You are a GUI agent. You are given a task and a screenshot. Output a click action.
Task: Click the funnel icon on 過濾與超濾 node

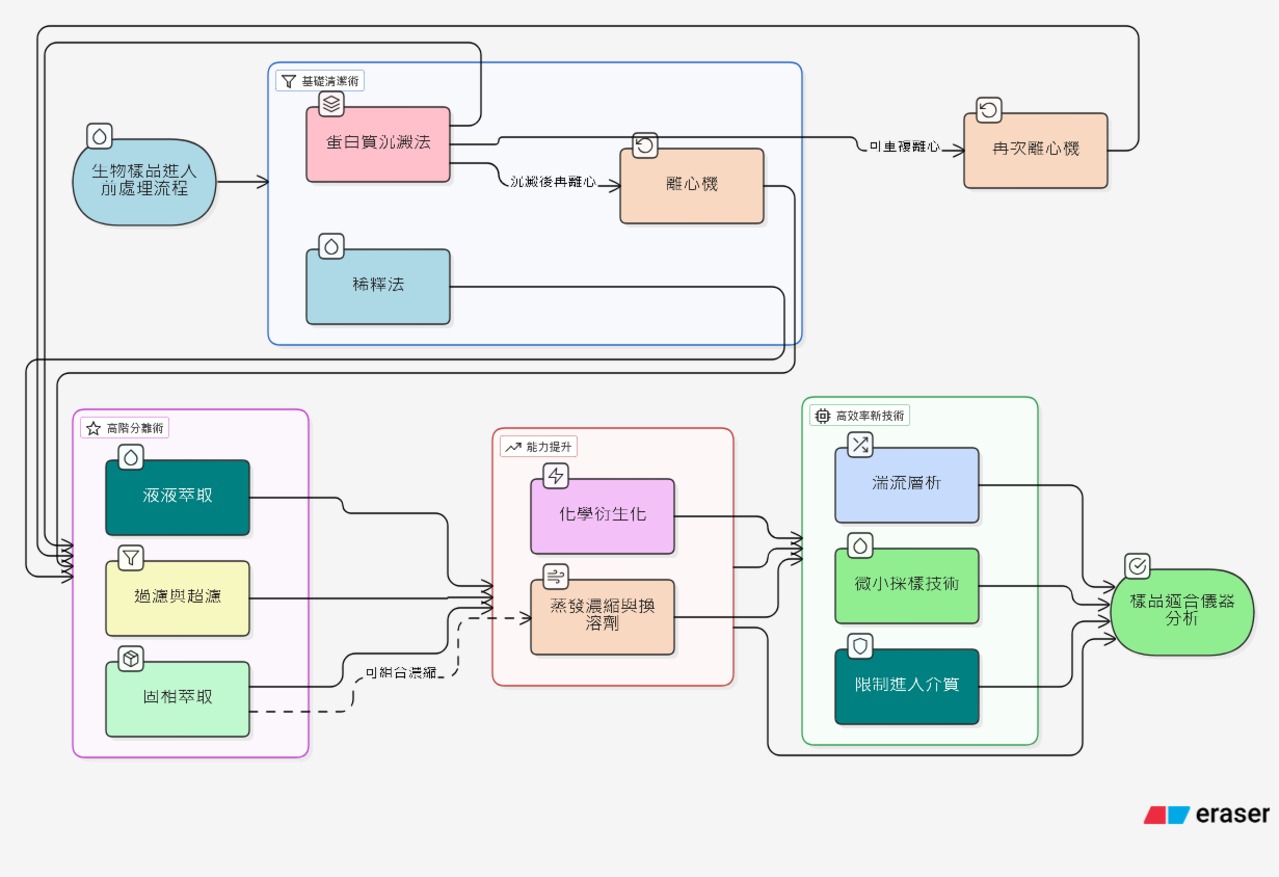[x=131, y=557]
